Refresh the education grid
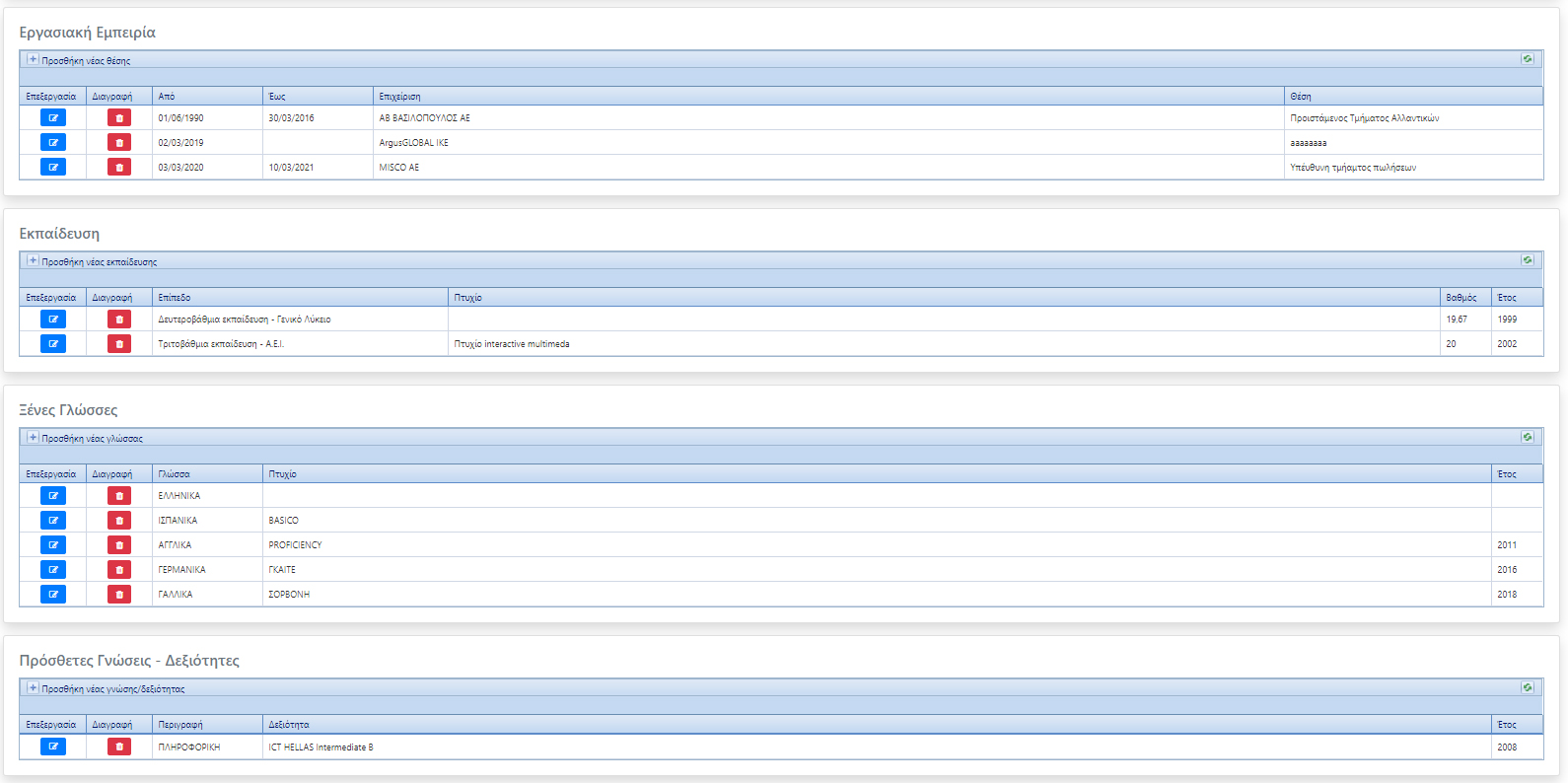The width and height of the screenshot is (1568, 783). tap(1528, 260)
